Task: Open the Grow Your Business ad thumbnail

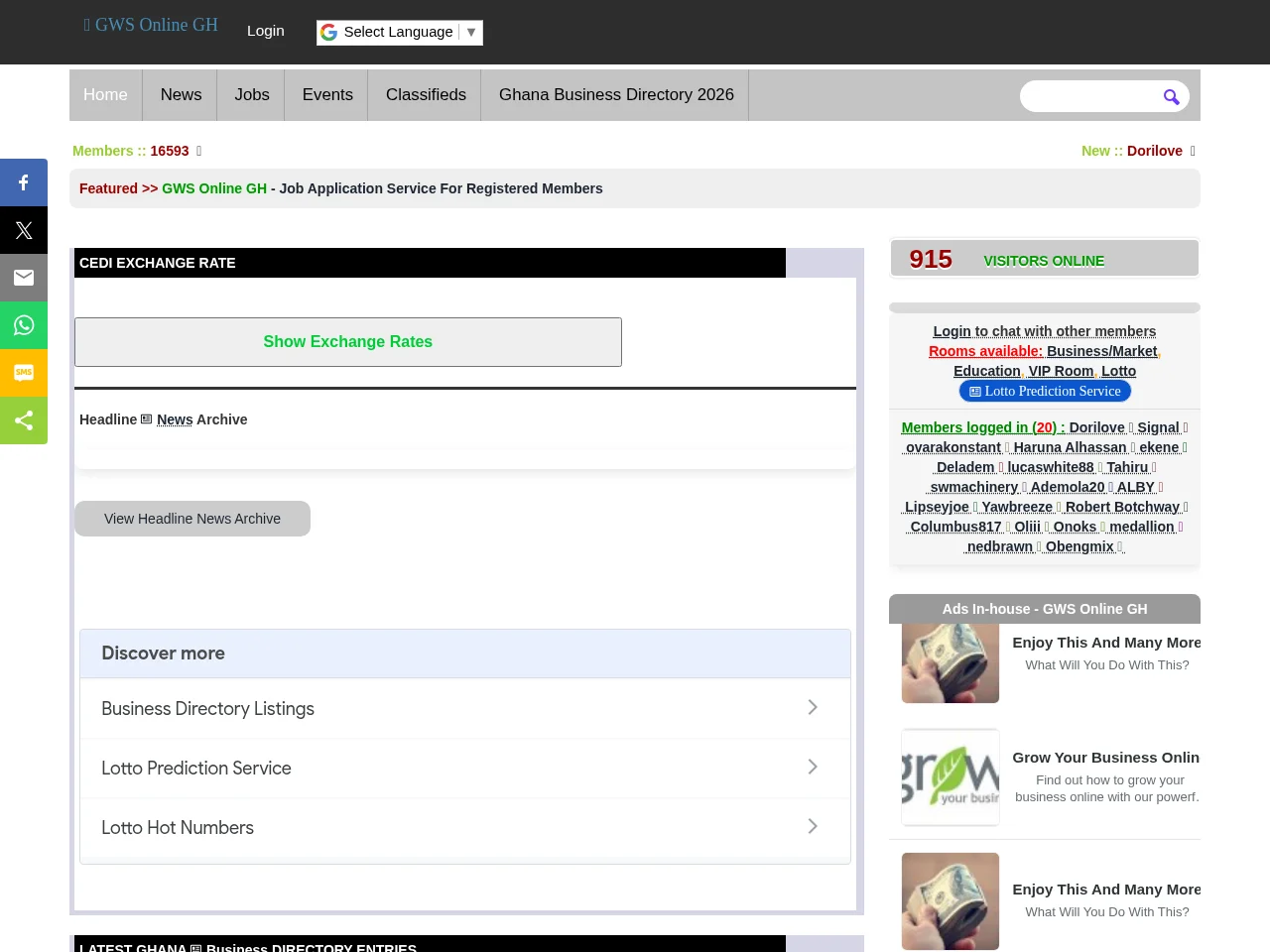Action: pos(951,777)
